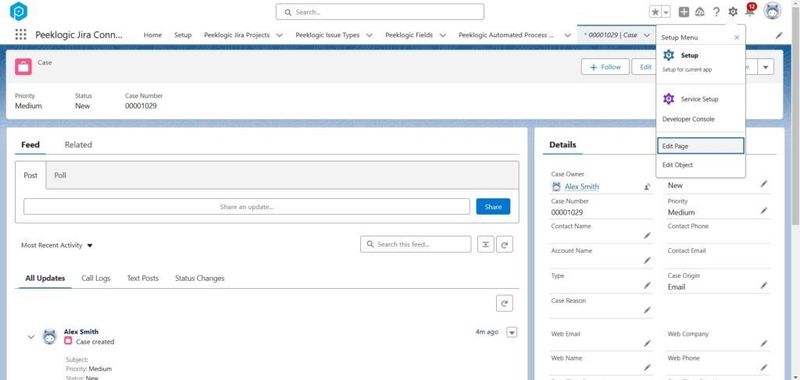Open Most Recent Activity sort dropdown

click(x=57, y=245)
